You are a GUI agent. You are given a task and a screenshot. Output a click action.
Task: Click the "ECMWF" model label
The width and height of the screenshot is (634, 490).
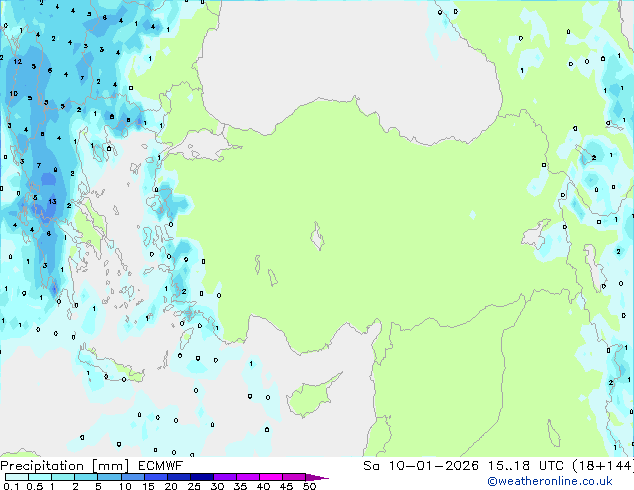[x=161, y=466]
